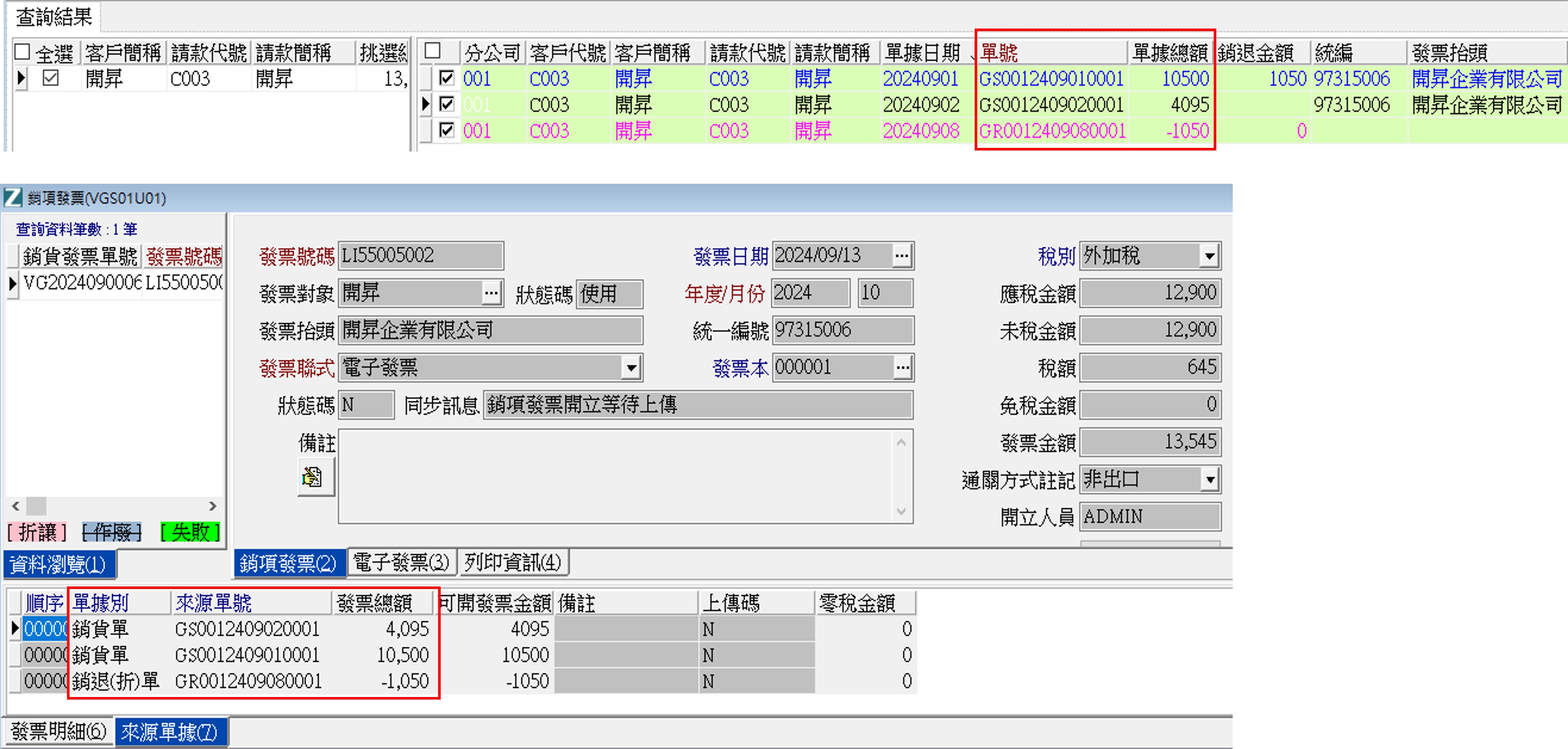
Task: Click the left arrow of the list scrollbar
Action: 15,506
